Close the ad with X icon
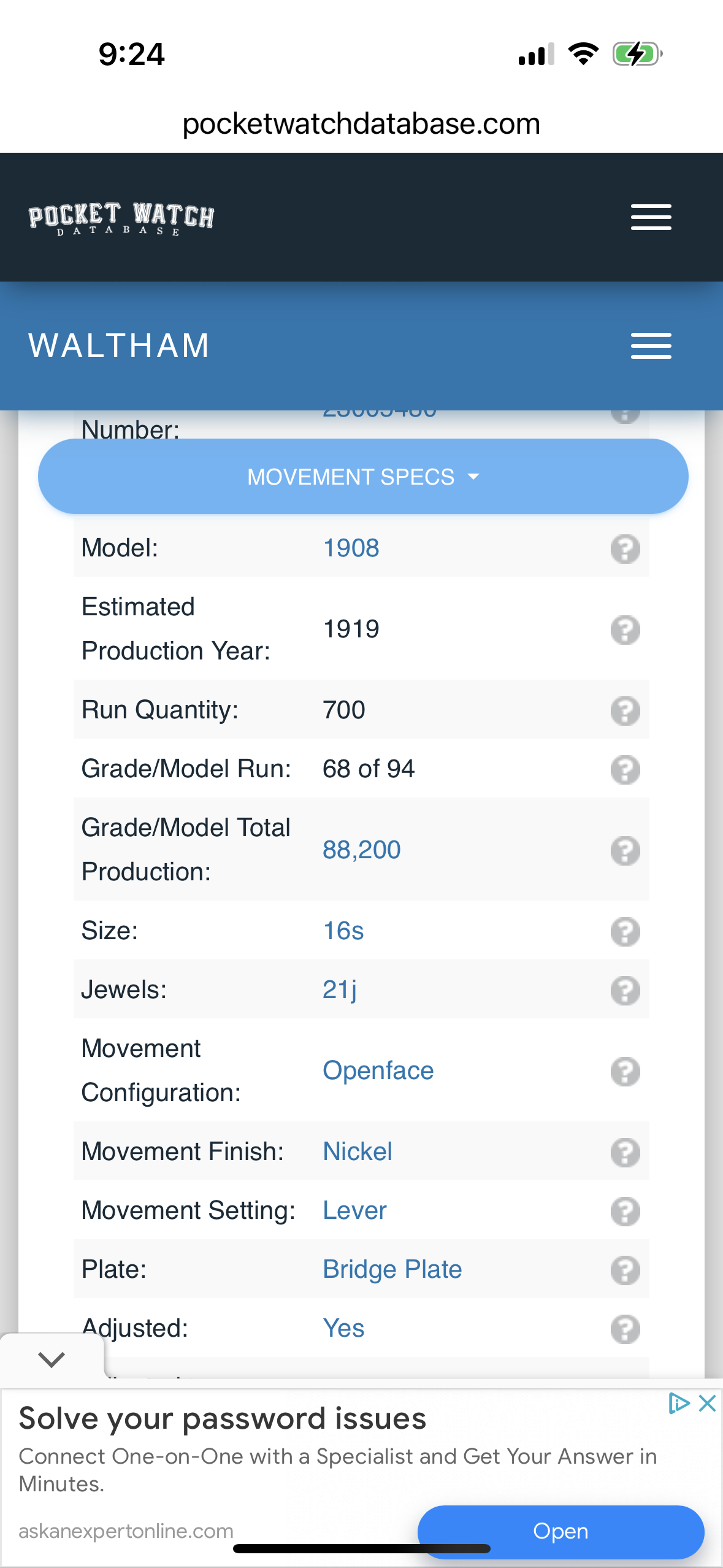 [707, 1404]
